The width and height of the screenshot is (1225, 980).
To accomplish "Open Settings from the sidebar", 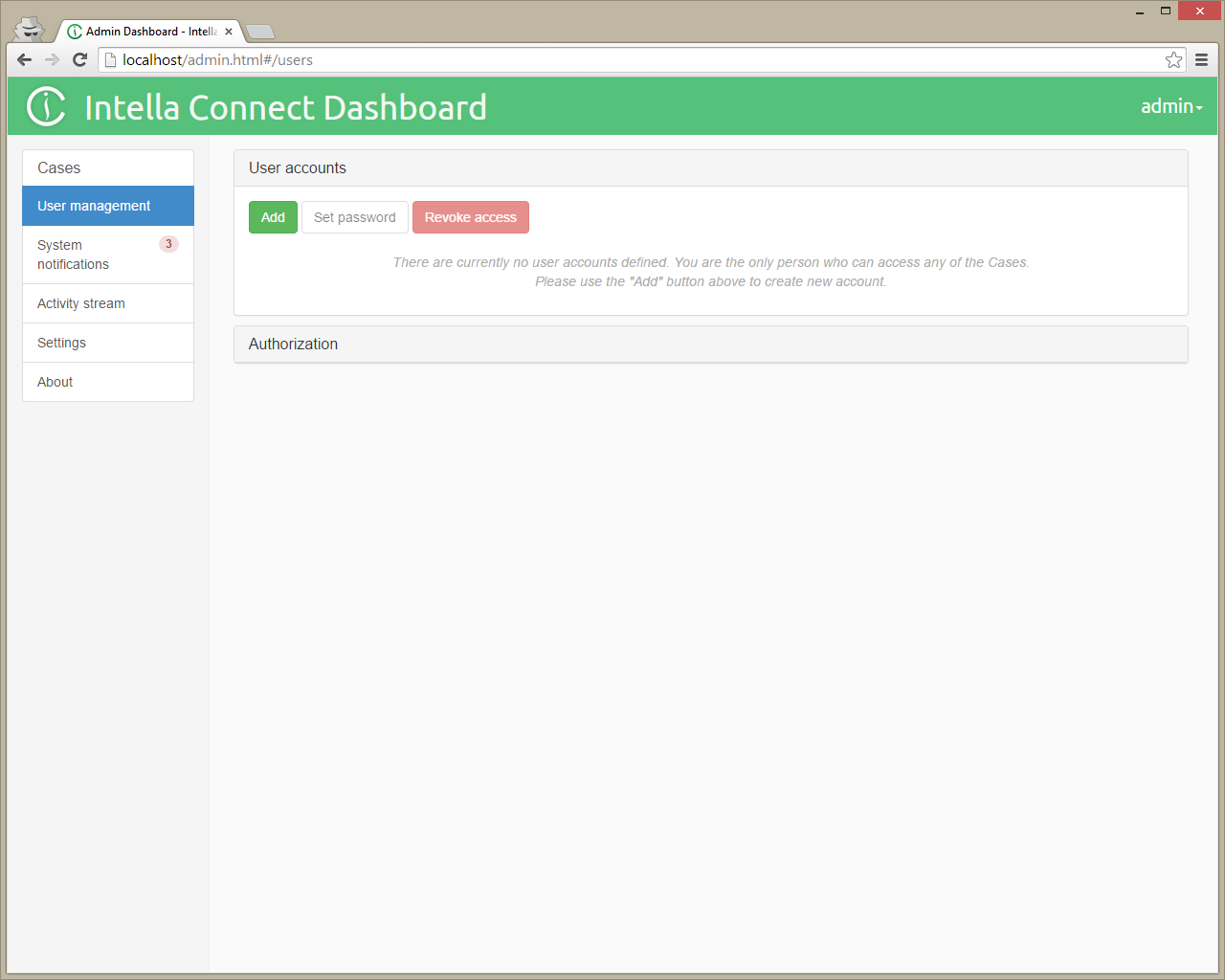I will click(x=61, y=343).
